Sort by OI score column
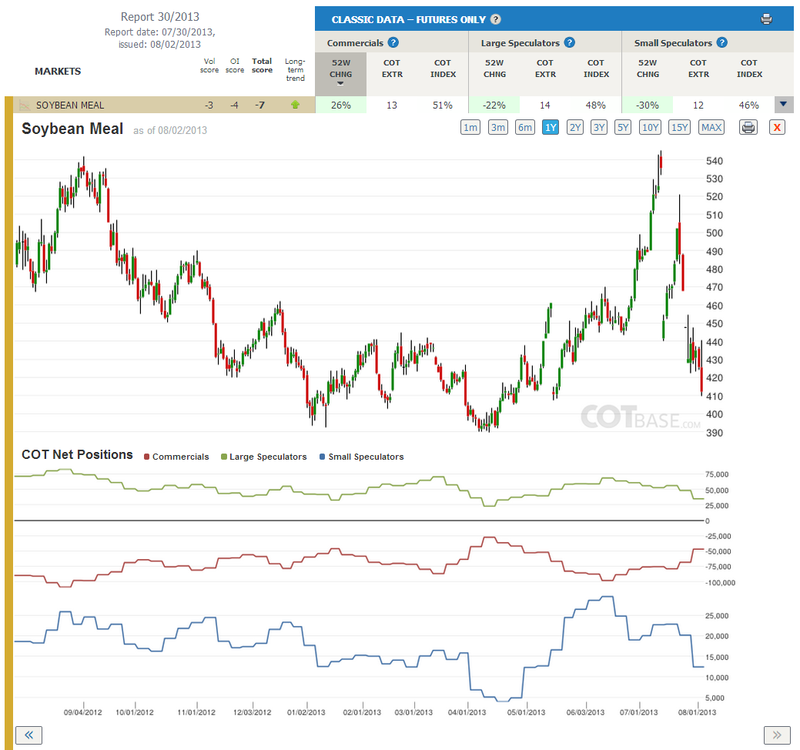 coord(235,66)
